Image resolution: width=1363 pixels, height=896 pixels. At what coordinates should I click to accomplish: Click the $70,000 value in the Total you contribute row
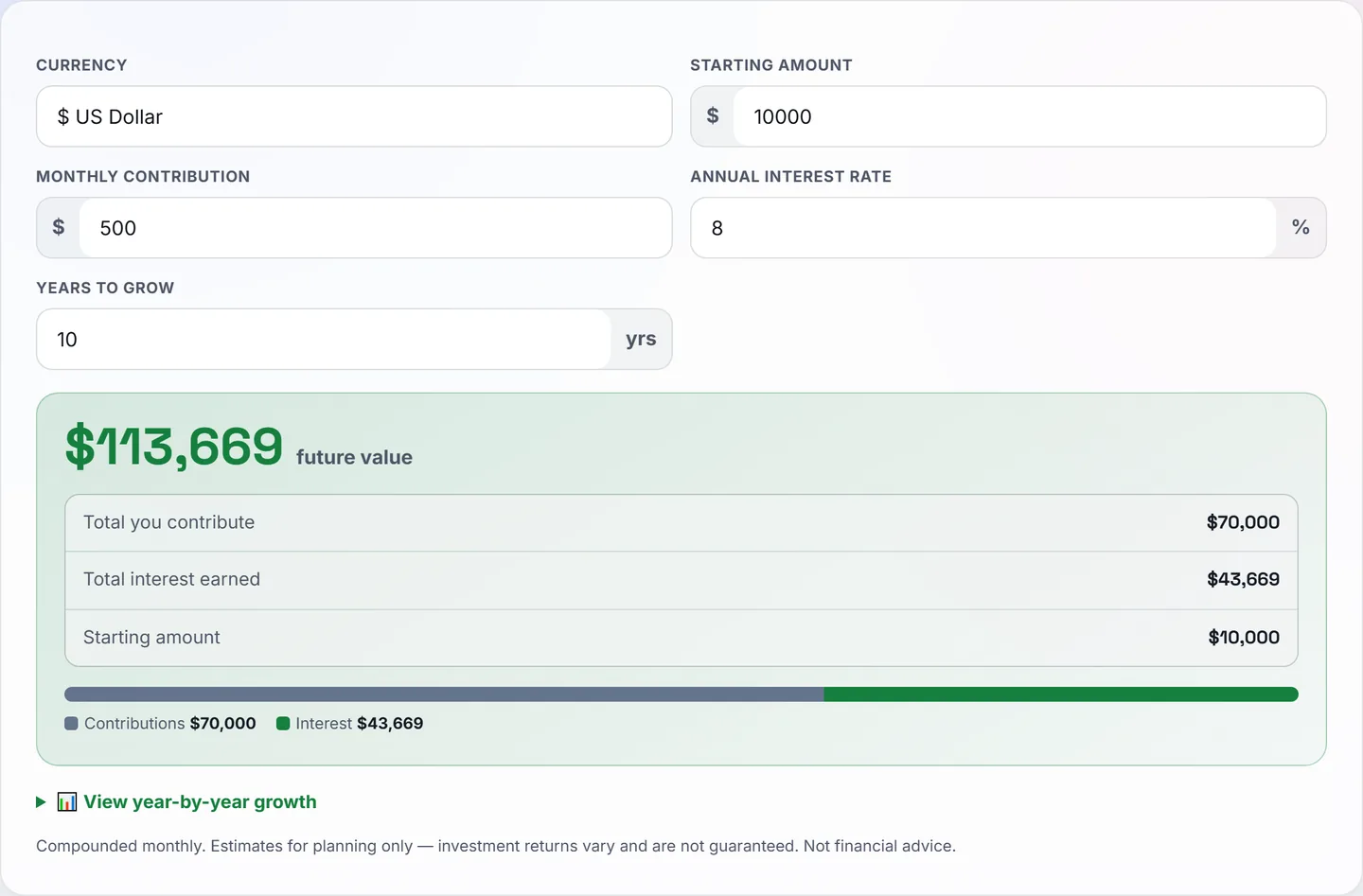pyautogui.click(x=1243, y=522)
